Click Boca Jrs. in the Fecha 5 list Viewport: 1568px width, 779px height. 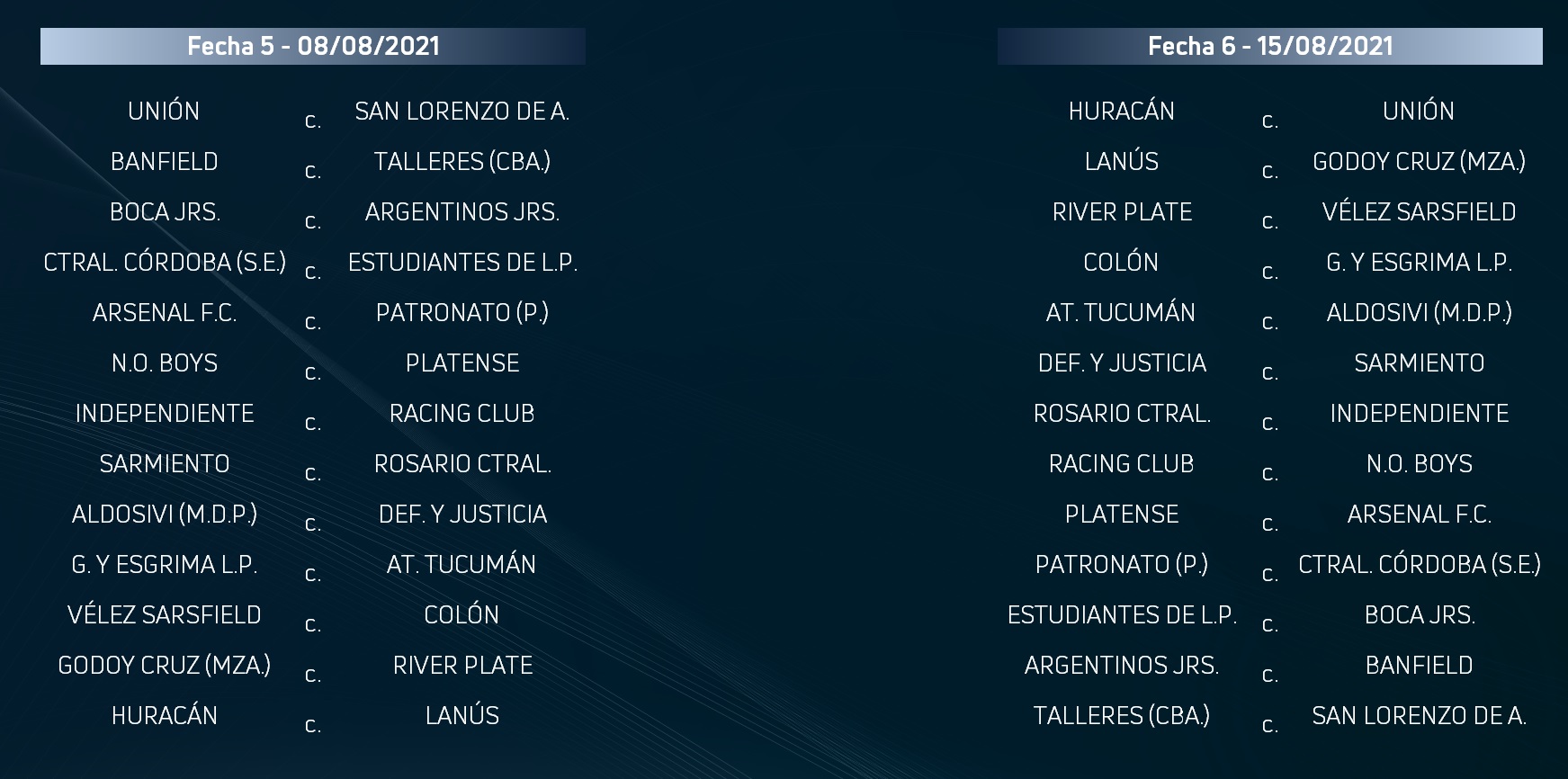click(x=165, y=212)
